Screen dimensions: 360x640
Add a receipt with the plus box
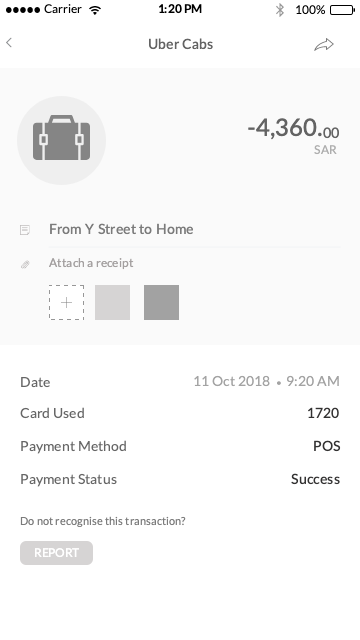click(67, 302)
